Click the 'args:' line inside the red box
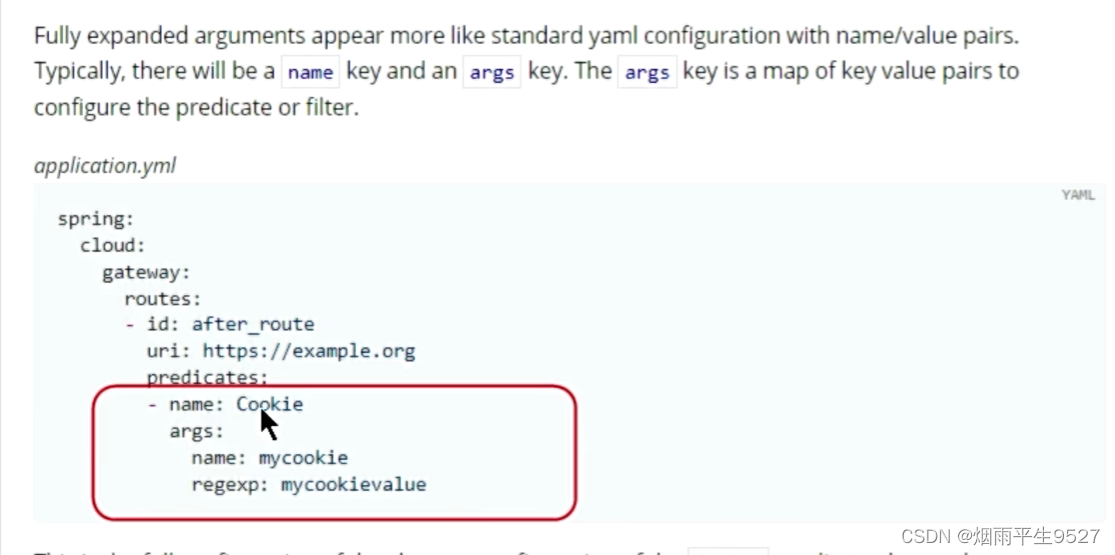The width and height of the screenshot is (1115, 555). [196, 431]
